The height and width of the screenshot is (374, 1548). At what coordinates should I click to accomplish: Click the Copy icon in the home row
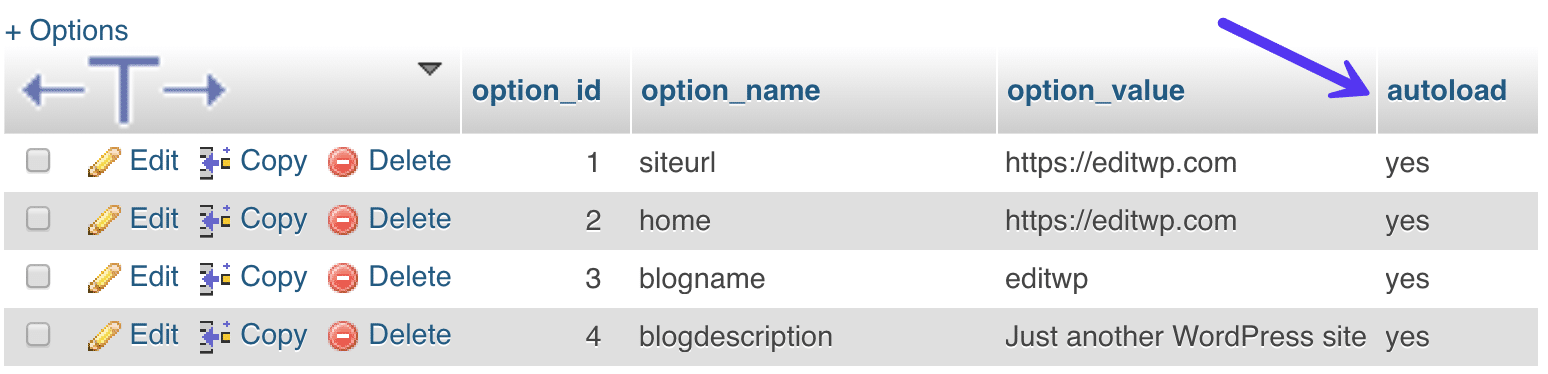(x=215, y=220)
